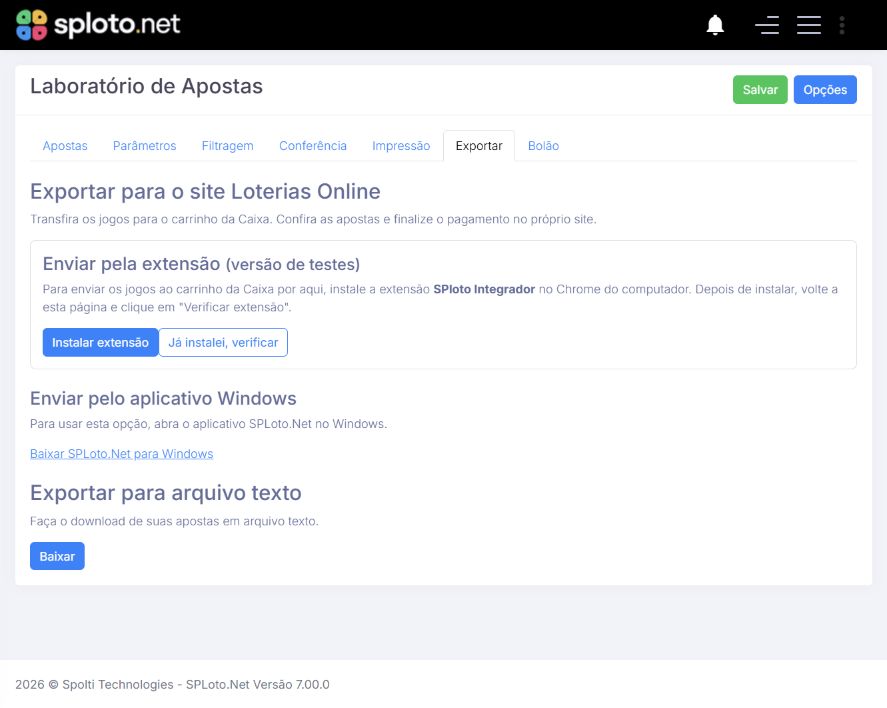Click Exportar para o site Loterias Online heading
The image size is (887, 708).
pos(205,192)
